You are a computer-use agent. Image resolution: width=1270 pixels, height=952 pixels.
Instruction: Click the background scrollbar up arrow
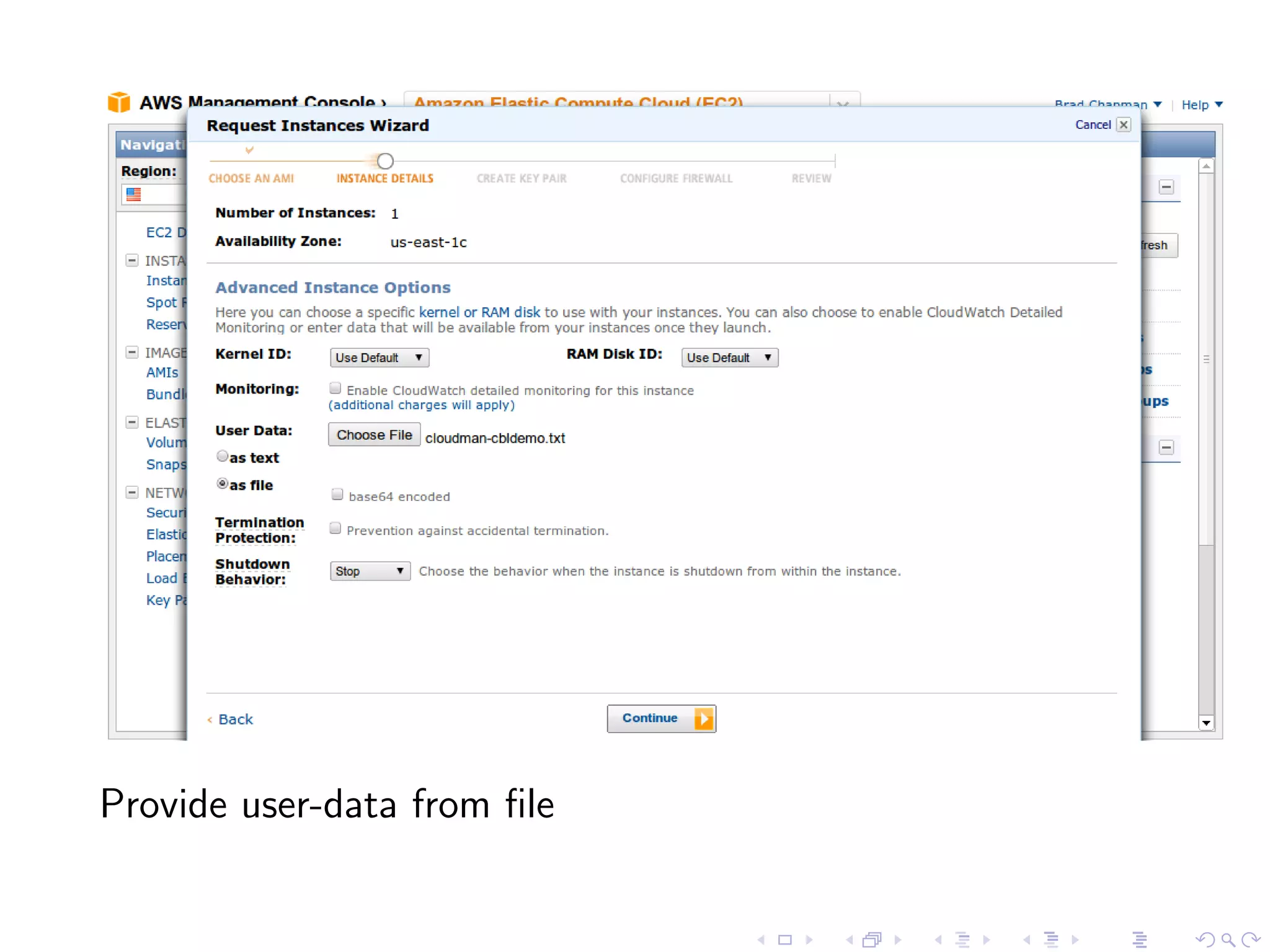click(x=1206, y=166)
